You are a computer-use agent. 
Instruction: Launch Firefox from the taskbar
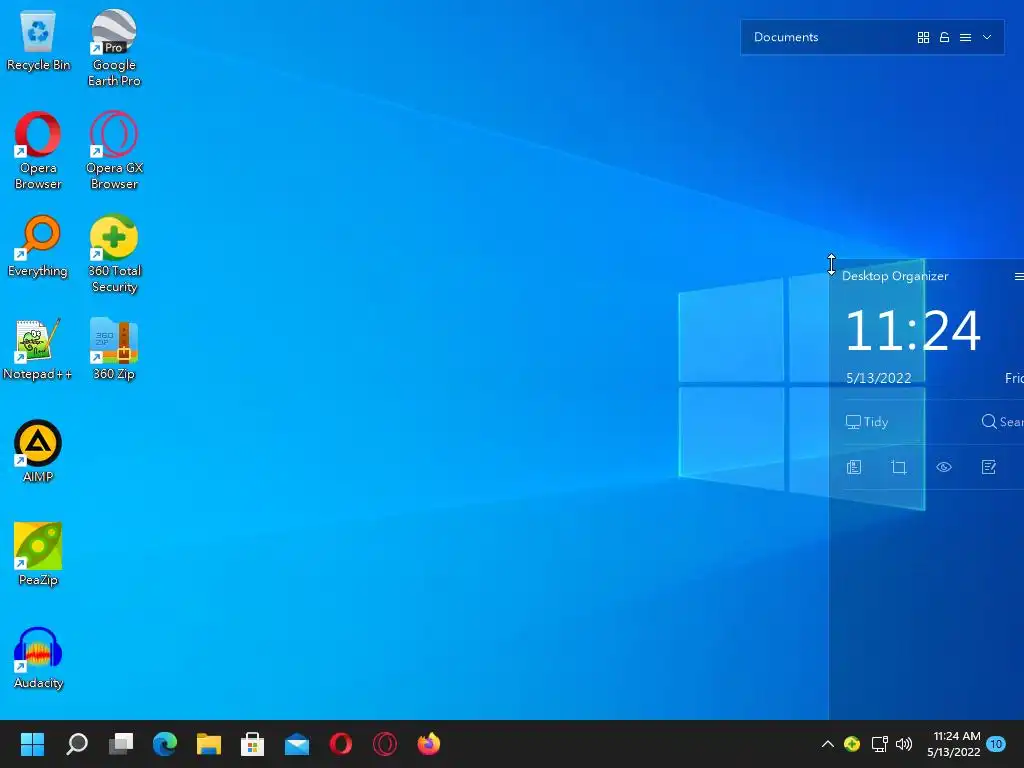[429, 744]
